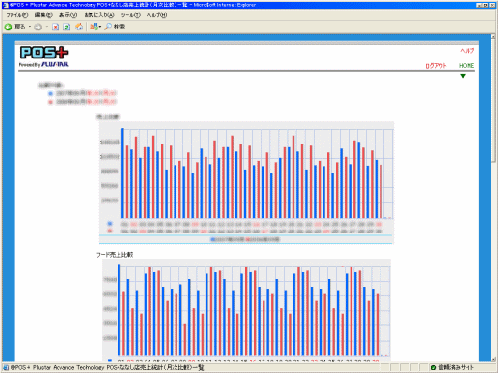The height and width of the screenshot is (373, 498).
Task: Open the ヘルプ(H) menu in menu bar
Action: 157,15
